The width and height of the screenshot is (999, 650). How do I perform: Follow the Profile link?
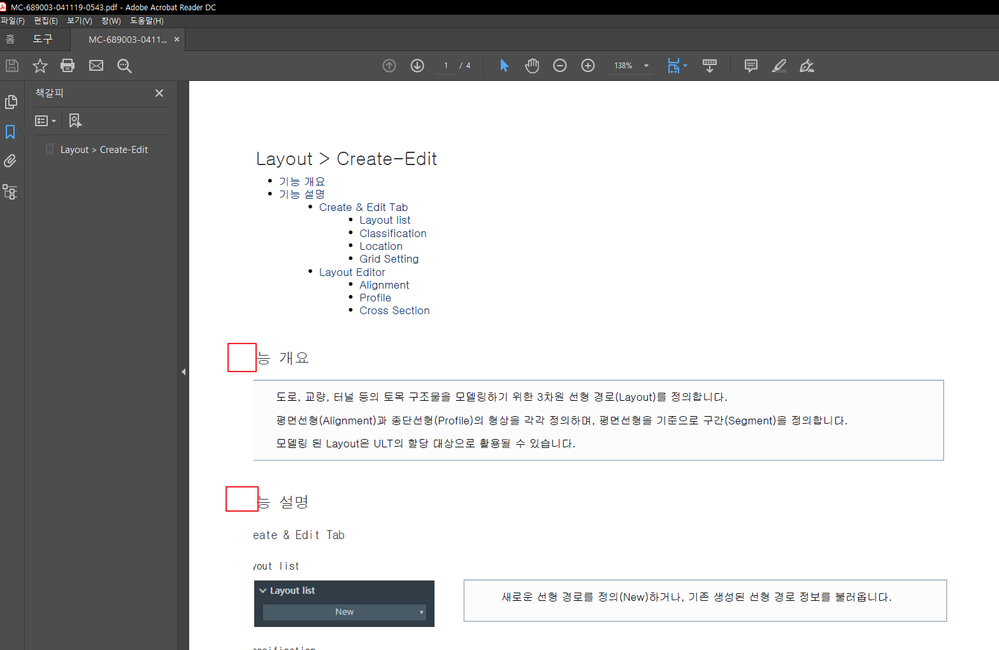point(375,298)
